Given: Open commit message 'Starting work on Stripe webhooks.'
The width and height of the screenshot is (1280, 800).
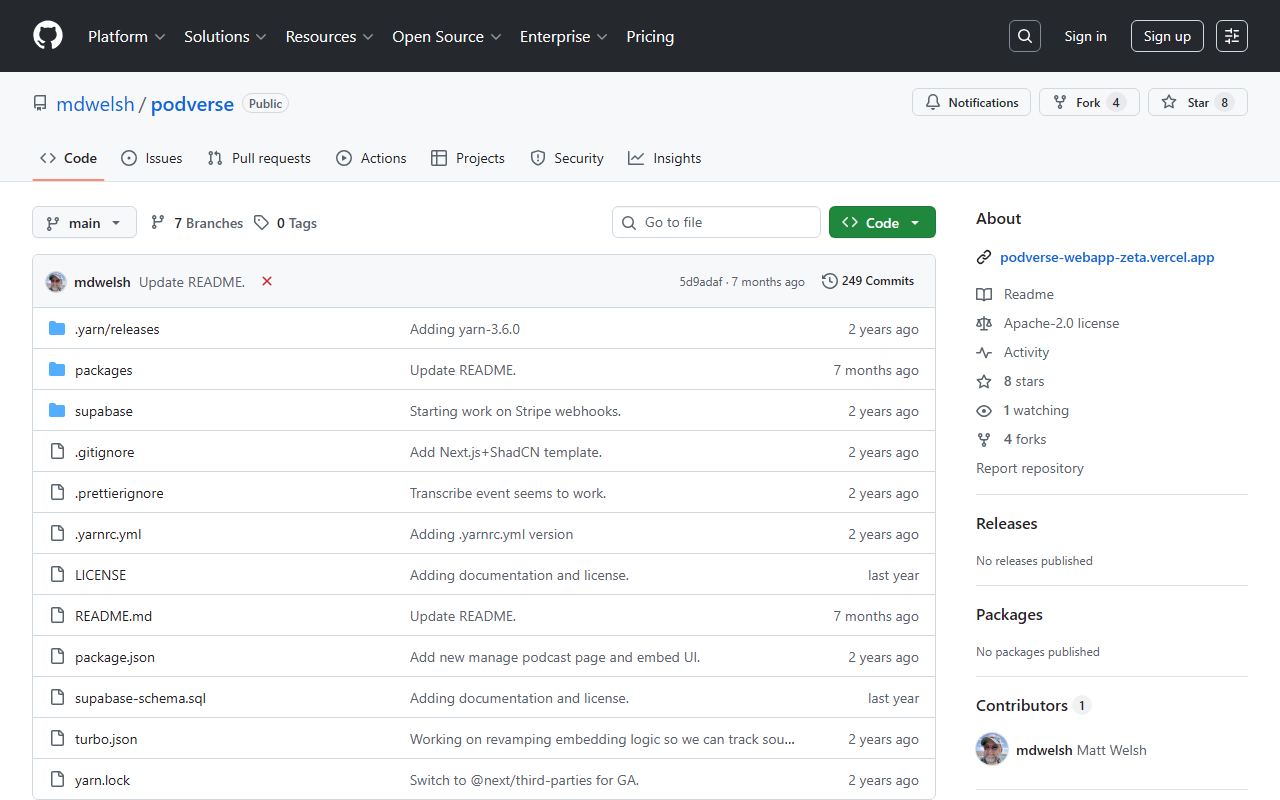Looking at the screenshot, I should coord(515,411).
